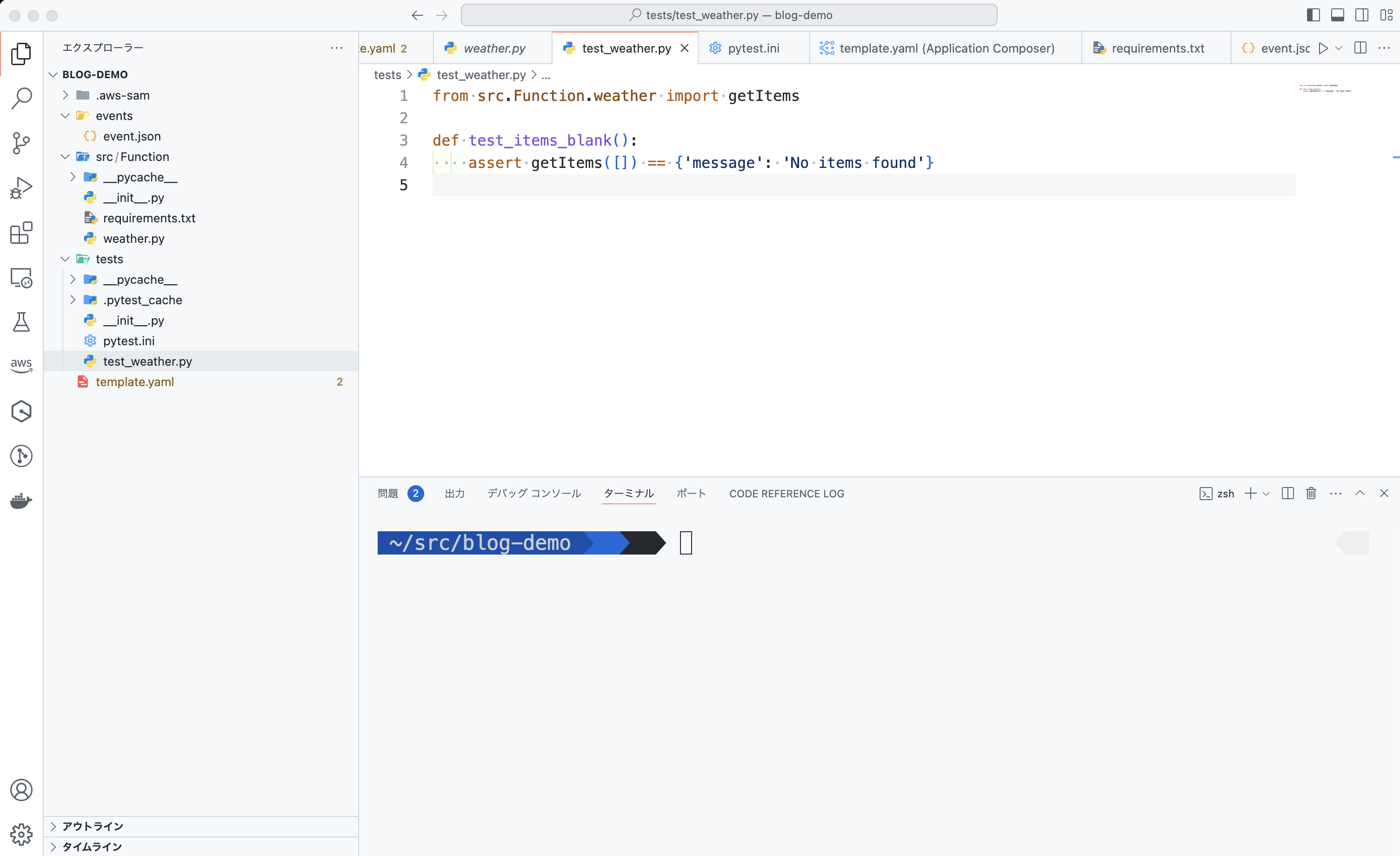Screen dimensions: 1400x856
Task: Select the ターミナル panel tab
Action: point(628,494)
